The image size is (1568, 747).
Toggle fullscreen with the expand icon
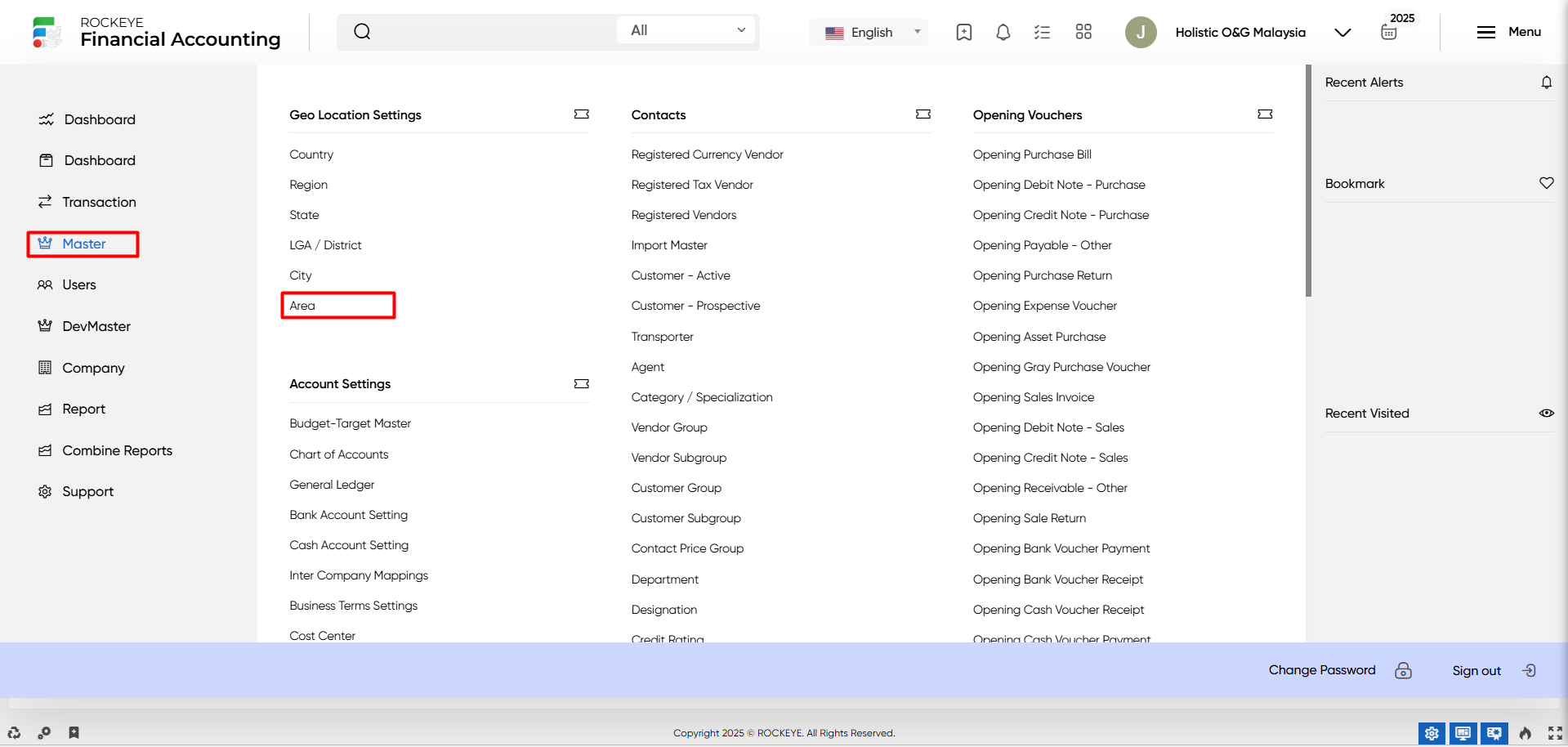[1555, 733]
